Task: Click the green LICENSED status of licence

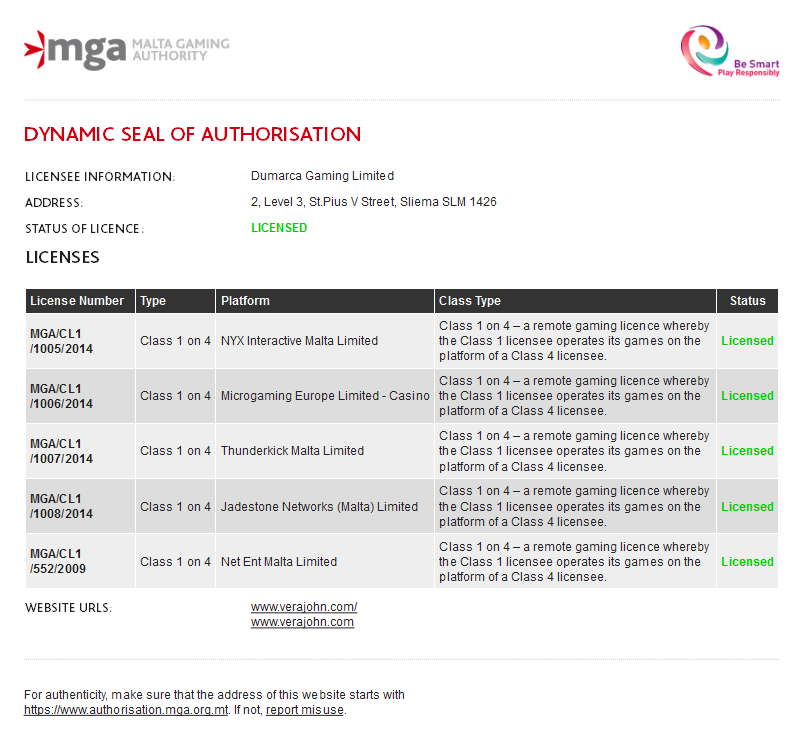Action: (x=279, y=228)
